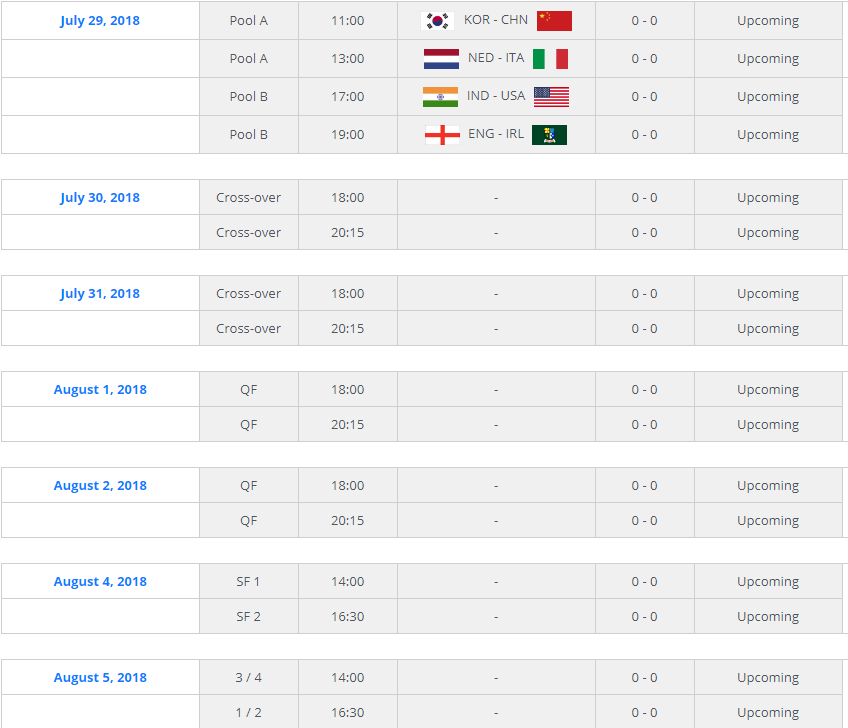Select the August 5, 2018 date link

pyautogui.click(x=100, y=677)
